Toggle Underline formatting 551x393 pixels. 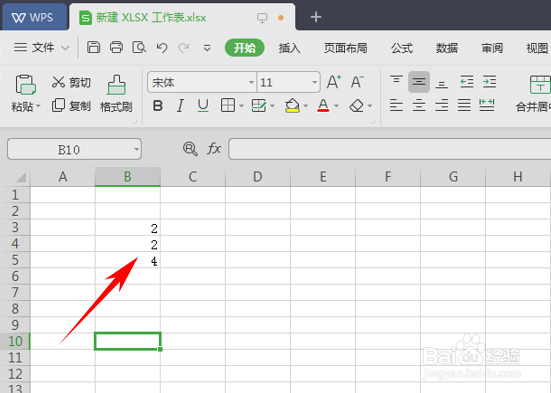[203, 105]
